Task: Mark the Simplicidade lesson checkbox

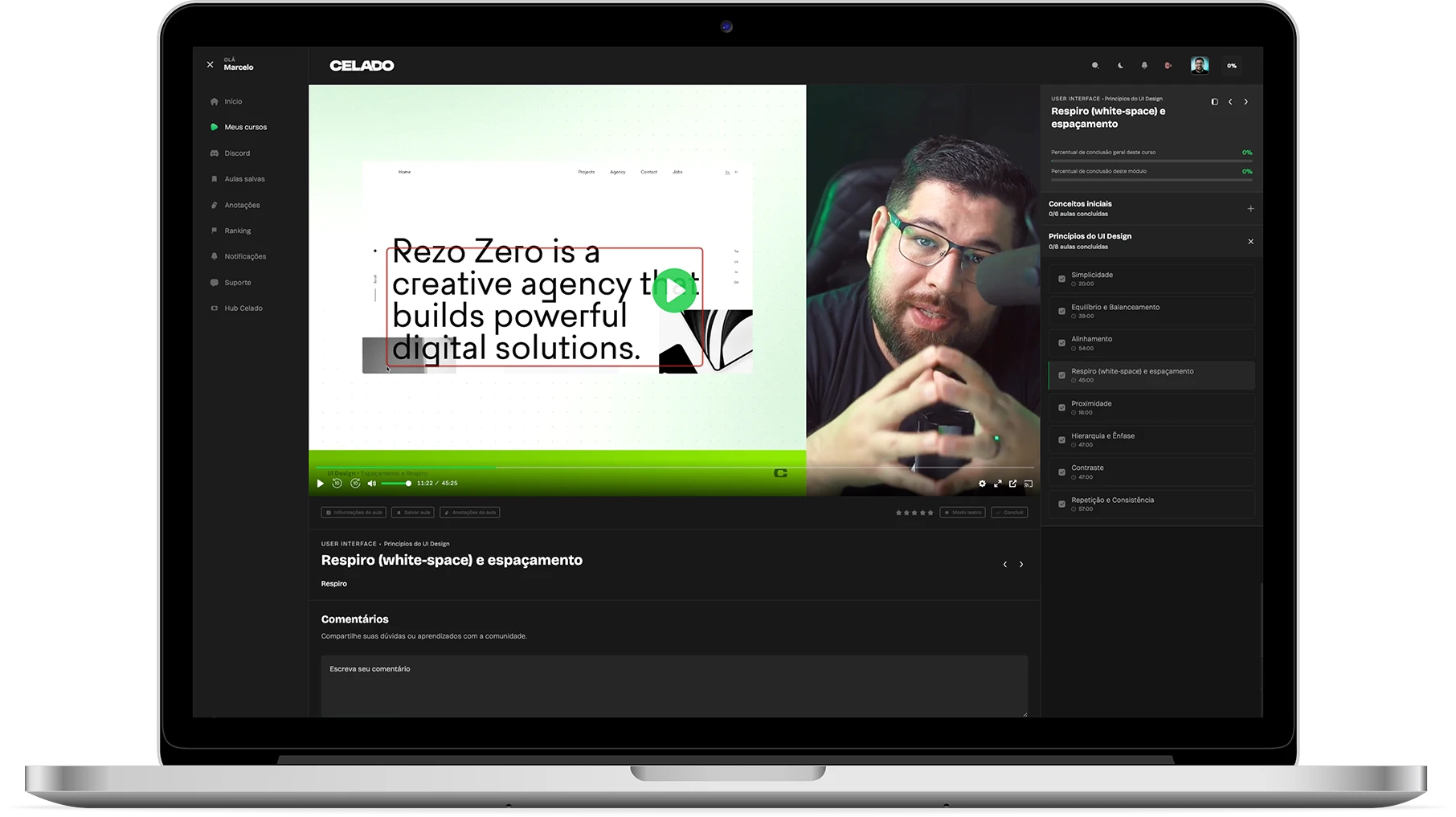Action: coord(1061,279)
